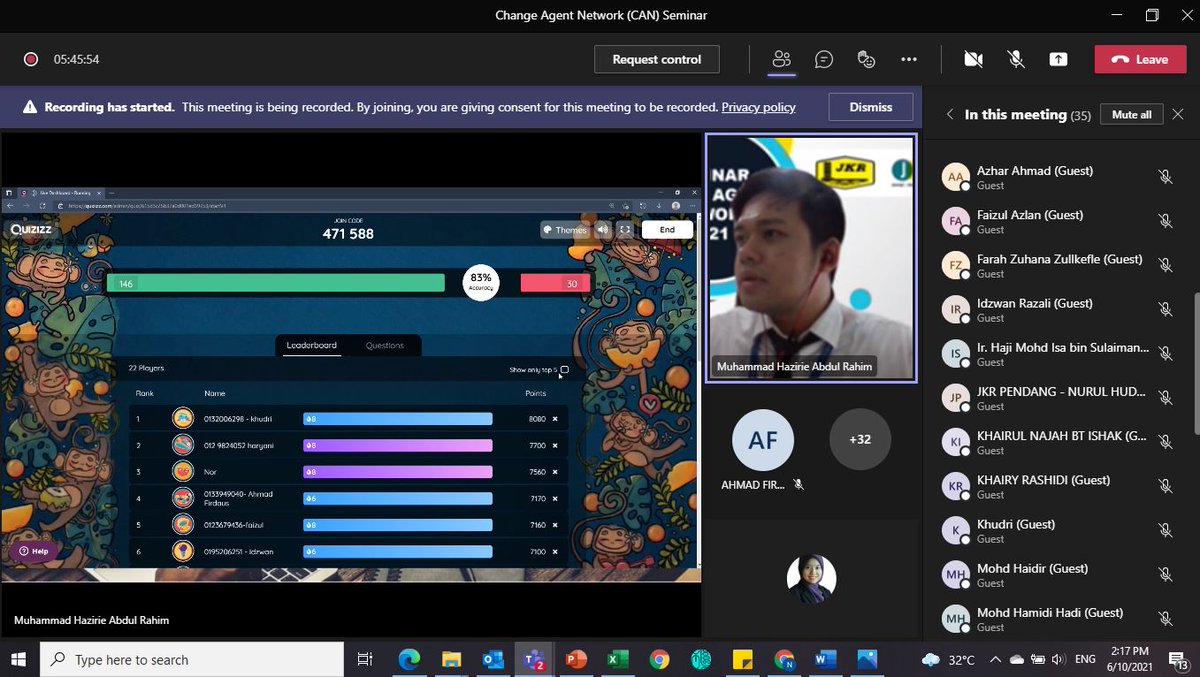
Task: Open Microsoft Edge from taskbar
Action: click(409, 659)
